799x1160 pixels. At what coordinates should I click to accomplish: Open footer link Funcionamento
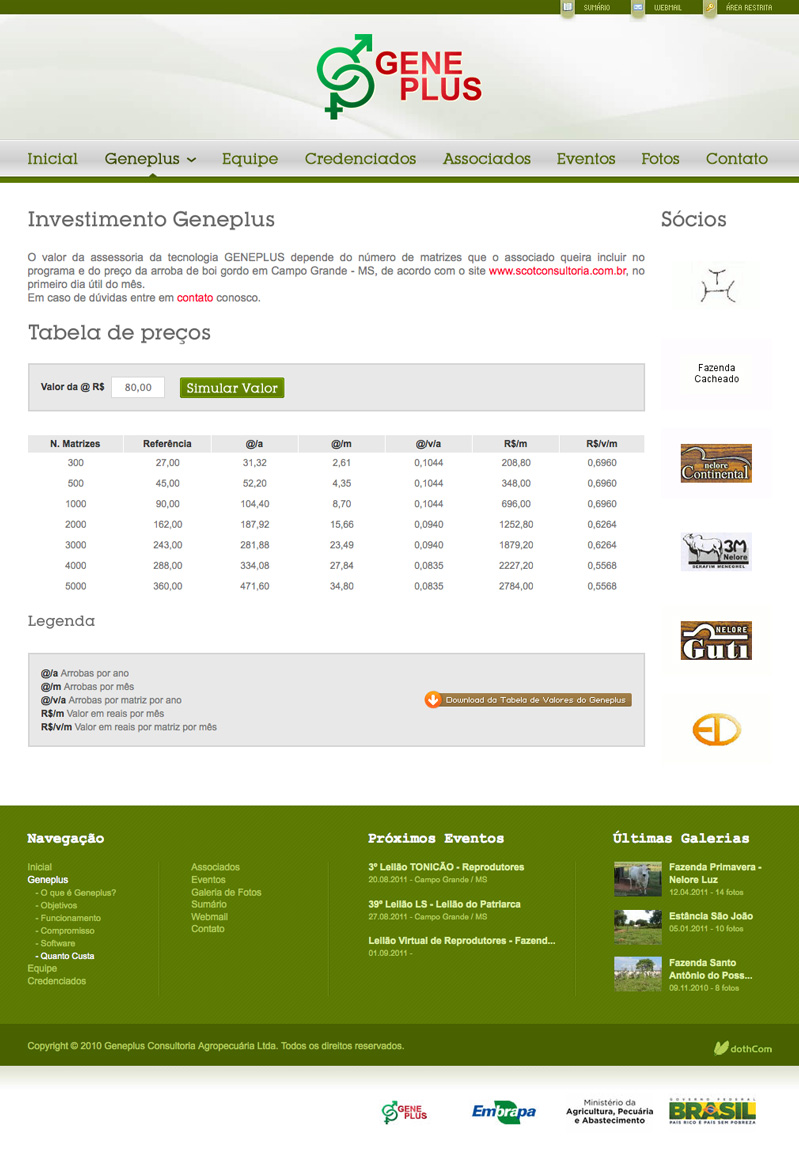(x=70, y=918)
